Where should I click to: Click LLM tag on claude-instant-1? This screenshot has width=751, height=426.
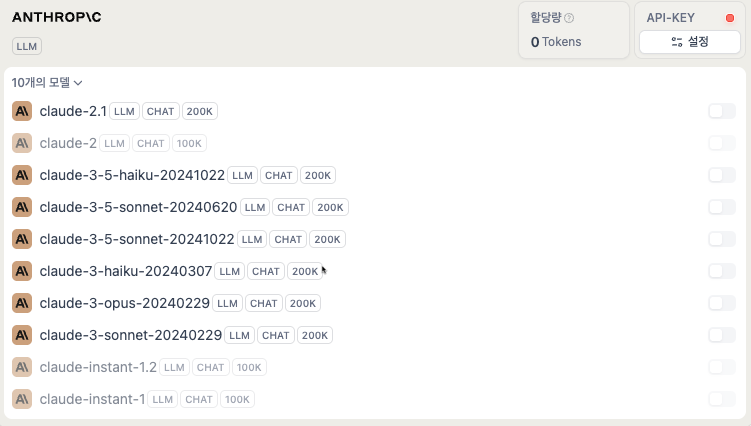pos(163,399)
